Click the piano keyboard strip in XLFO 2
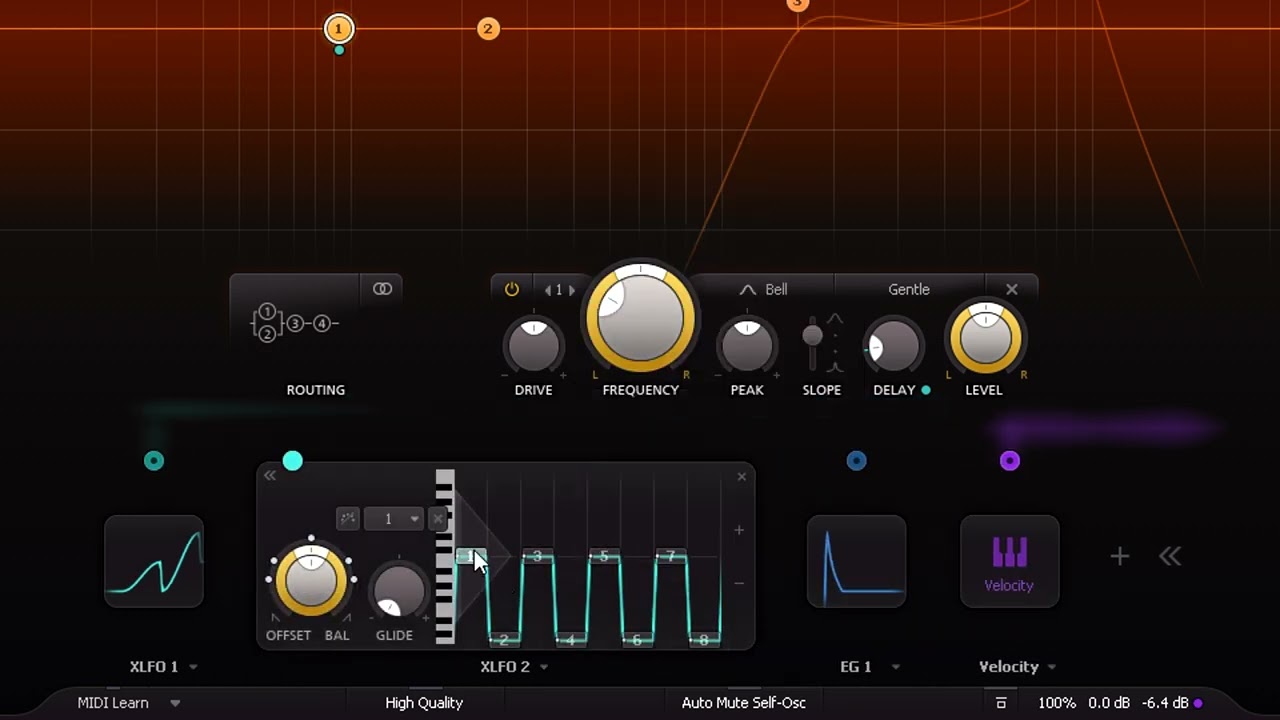 click(x=445, y=556)
